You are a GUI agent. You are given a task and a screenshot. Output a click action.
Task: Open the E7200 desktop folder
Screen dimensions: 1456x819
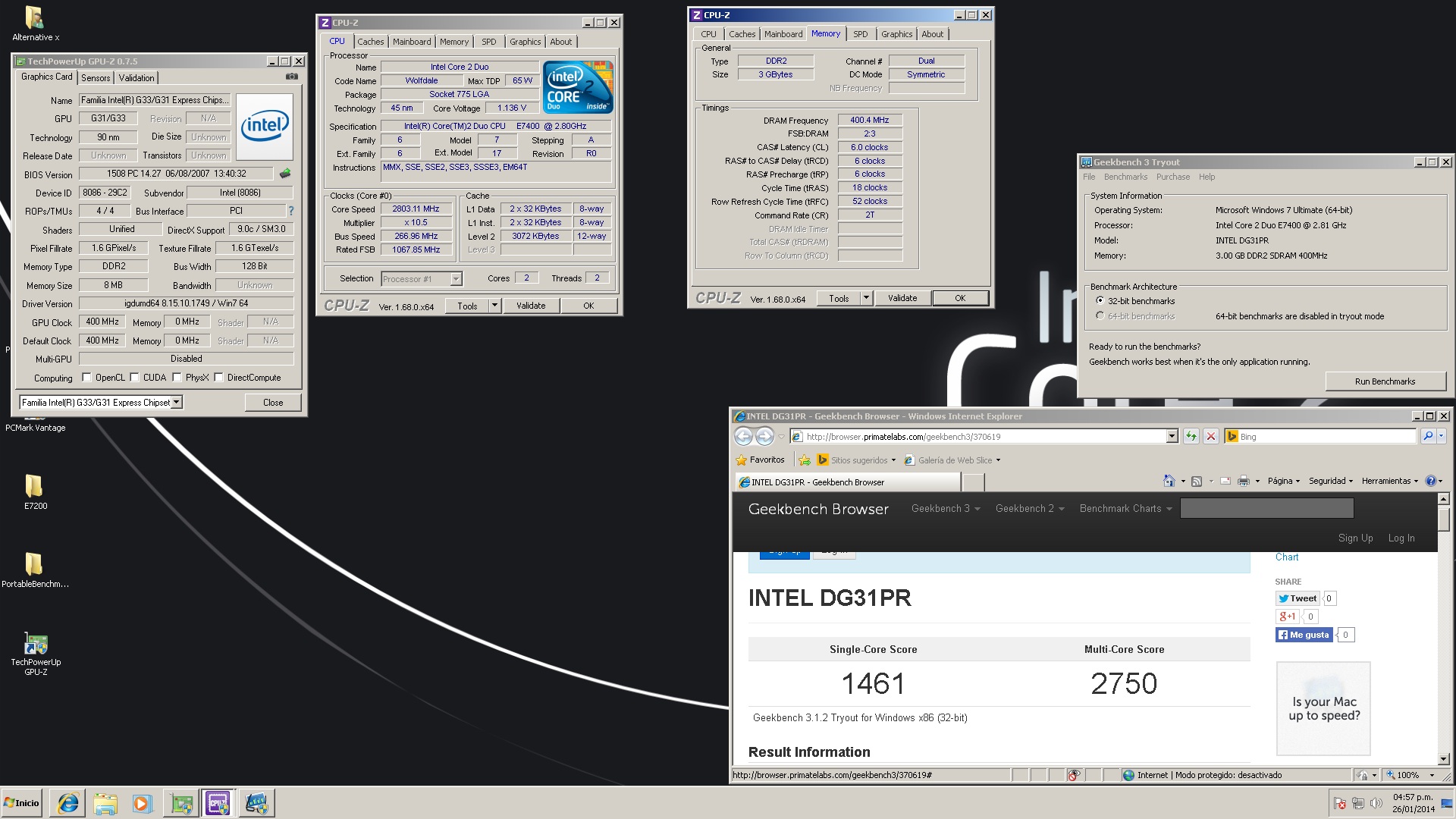pos(35,491)
